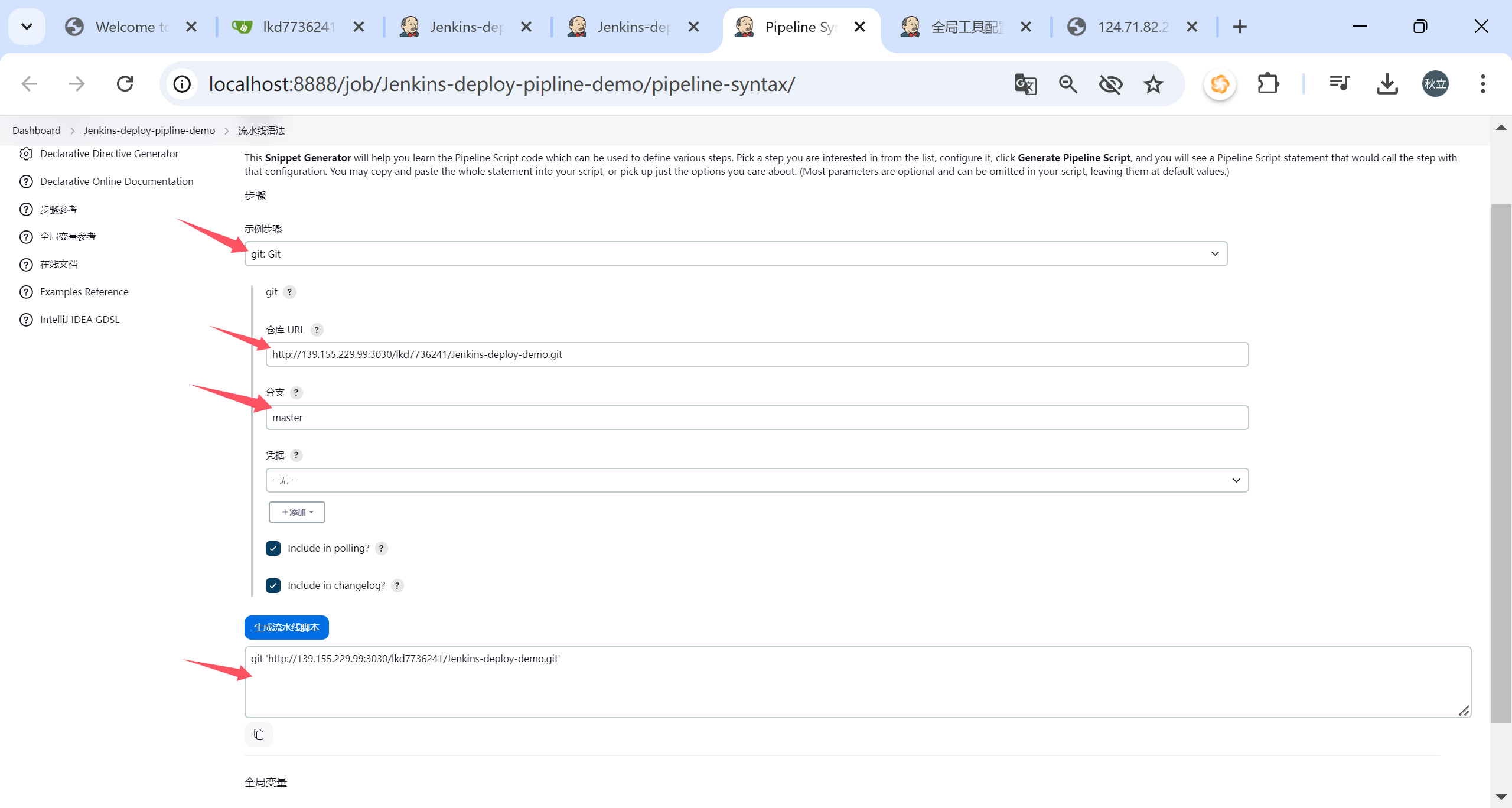
Task: Click into the 分支 master input field
Action: coord(757,418)
